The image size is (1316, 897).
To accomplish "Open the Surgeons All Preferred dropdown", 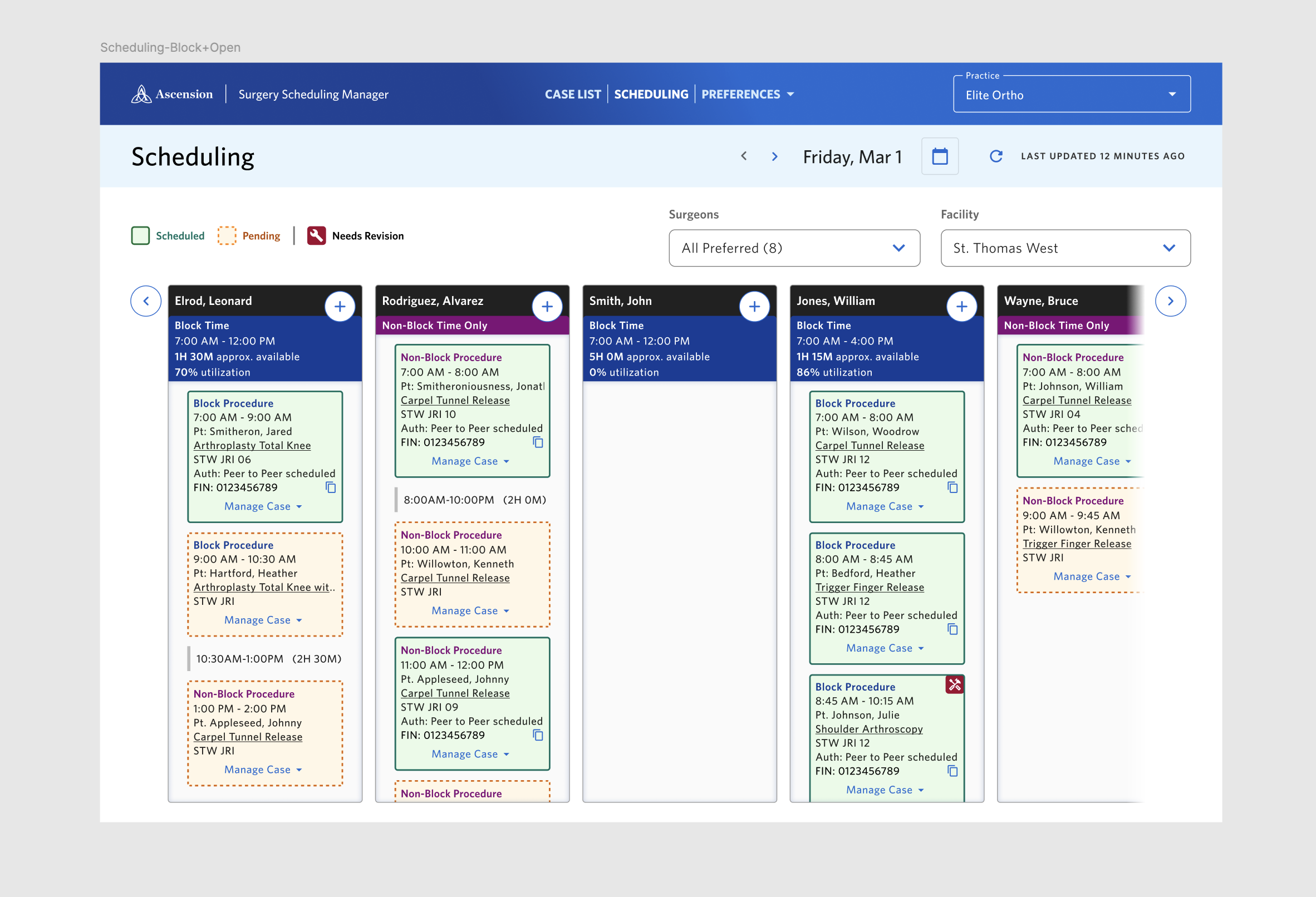I will tap(794, 248).
